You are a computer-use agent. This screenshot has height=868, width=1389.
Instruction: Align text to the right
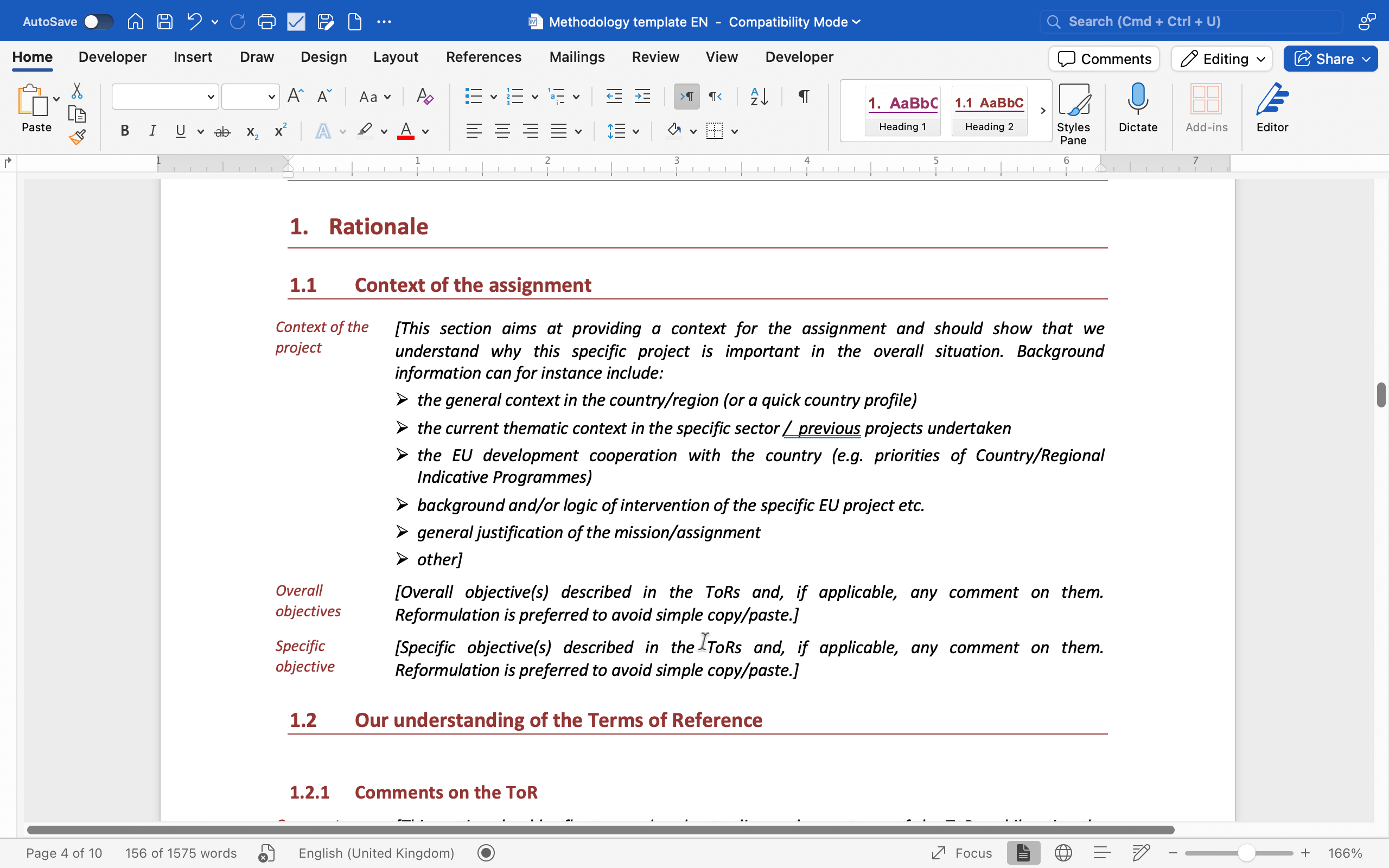531,131
